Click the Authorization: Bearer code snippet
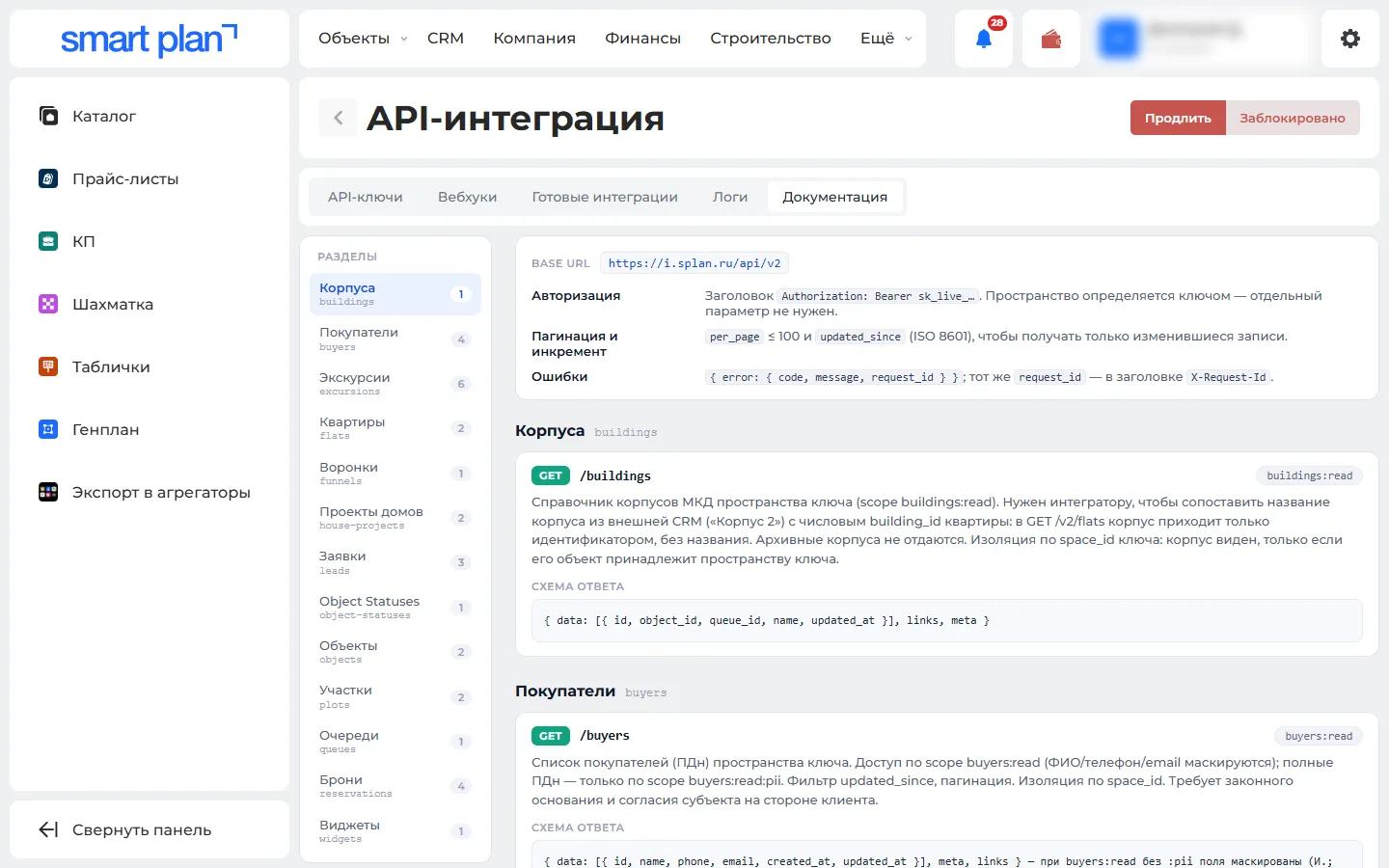 click(x=878, y=296)
